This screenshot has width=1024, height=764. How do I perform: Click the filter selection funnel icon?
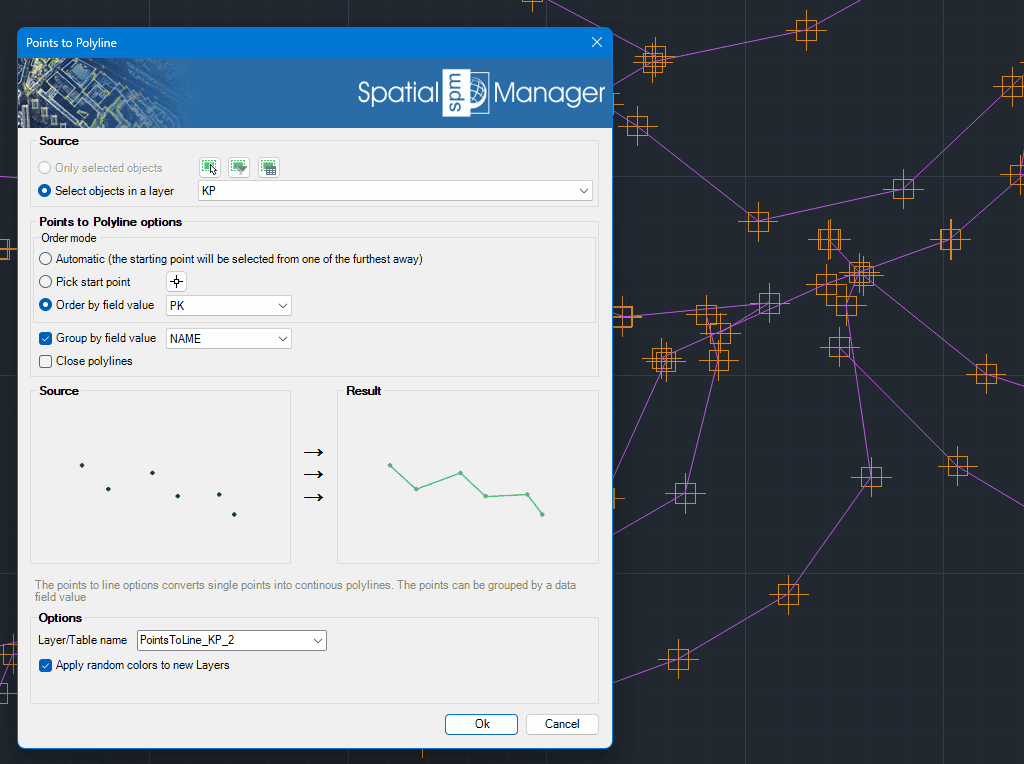coord(239,168)
